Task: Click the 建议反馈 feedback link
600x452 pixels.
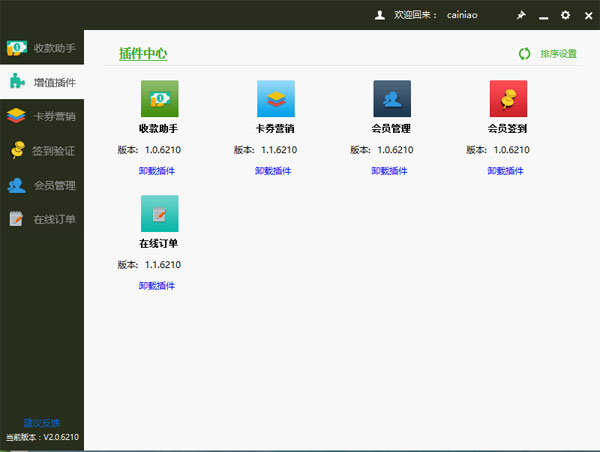Action: [42, 423]
